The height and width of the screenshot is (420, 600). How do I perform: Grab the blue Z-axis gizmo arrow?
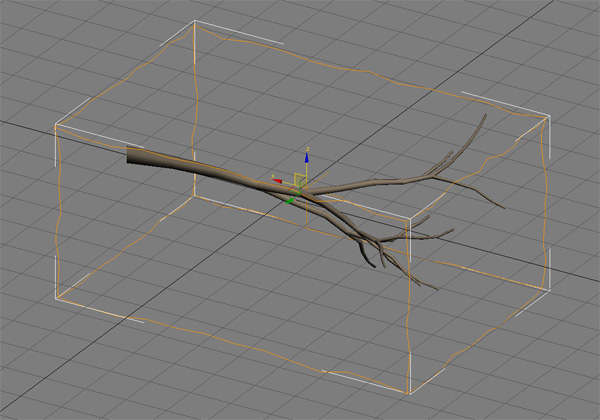[x=307, y=158]
